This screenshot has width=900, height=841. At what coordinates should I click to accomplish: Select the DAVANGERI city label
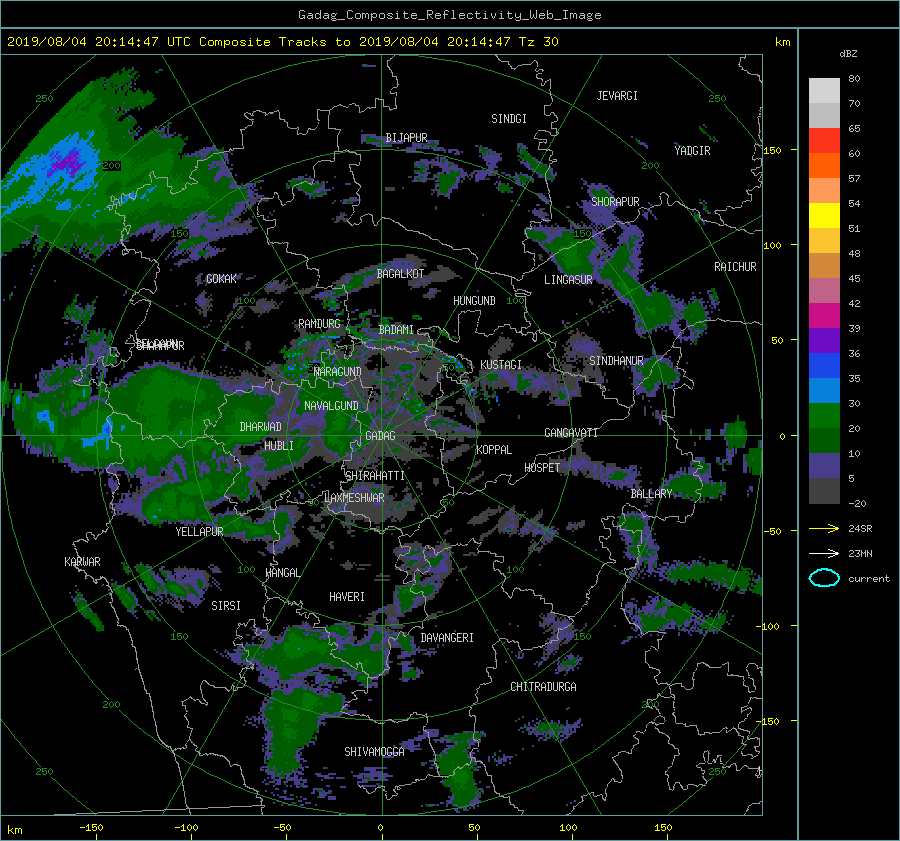447,638
